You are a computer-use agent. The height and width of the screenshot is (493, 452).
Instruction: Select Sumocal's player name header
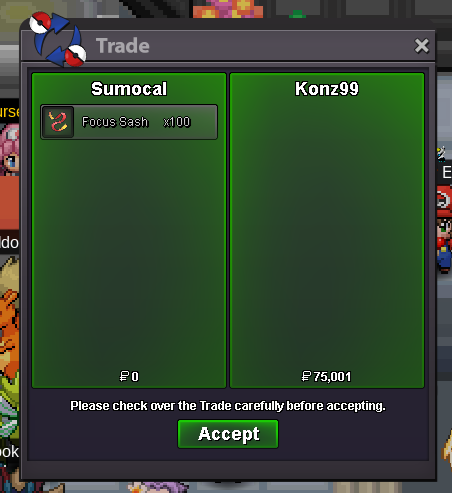[129, 89]
